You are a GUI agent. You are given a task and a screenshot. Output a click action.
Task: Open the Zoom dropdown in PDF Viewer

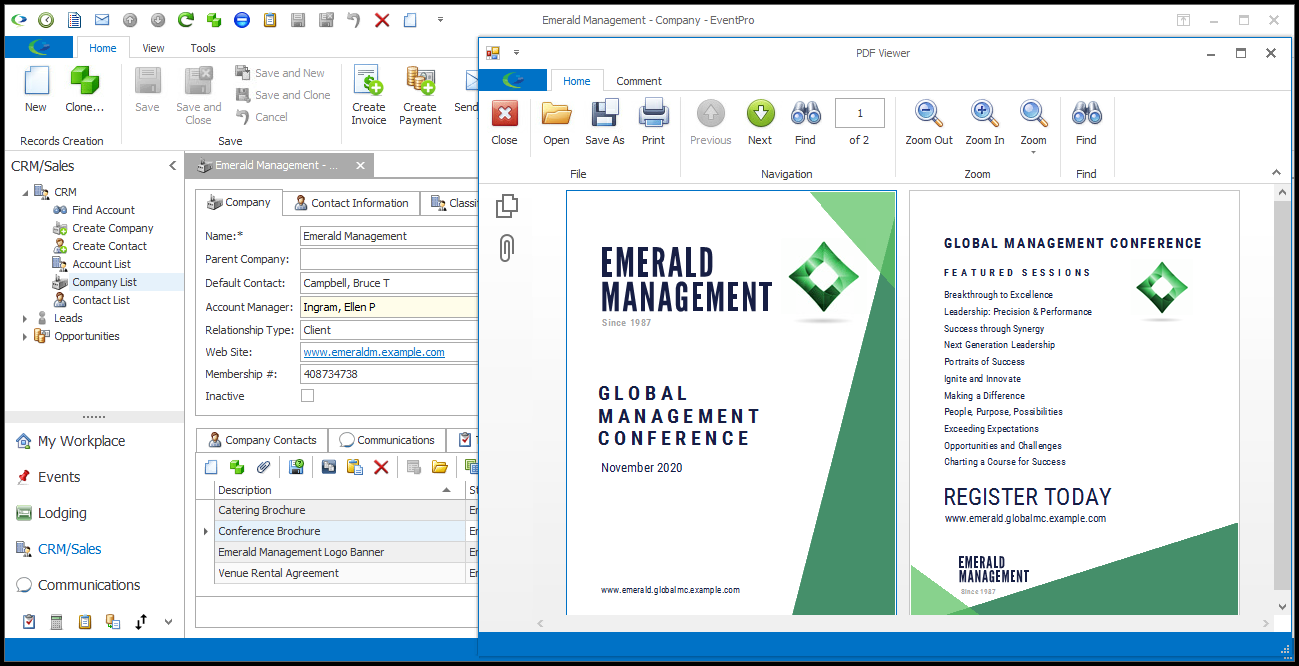[x=1034, y=125]
